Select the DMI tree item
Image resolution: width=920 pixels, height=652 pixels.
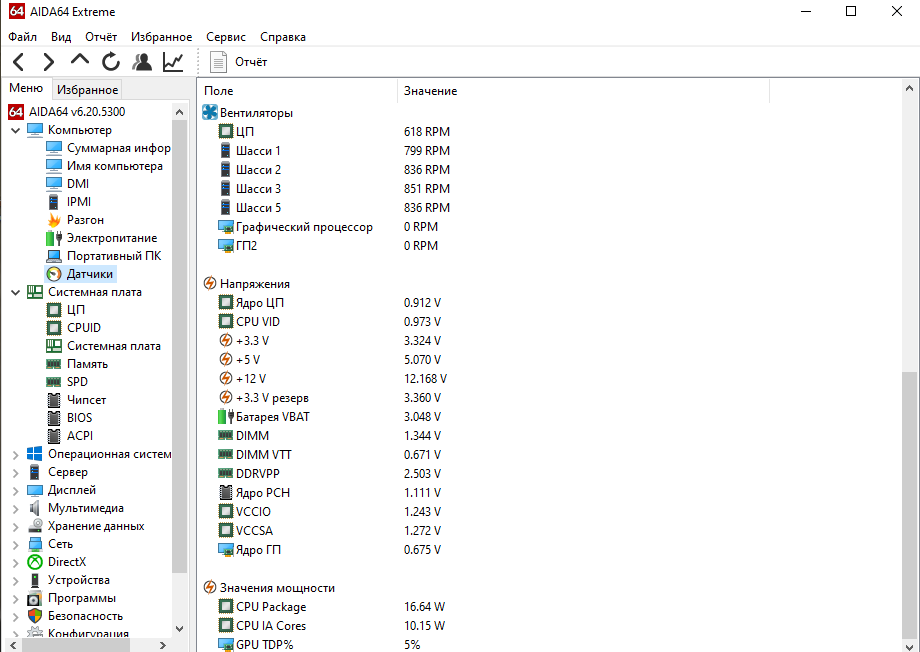pos(78,184)
